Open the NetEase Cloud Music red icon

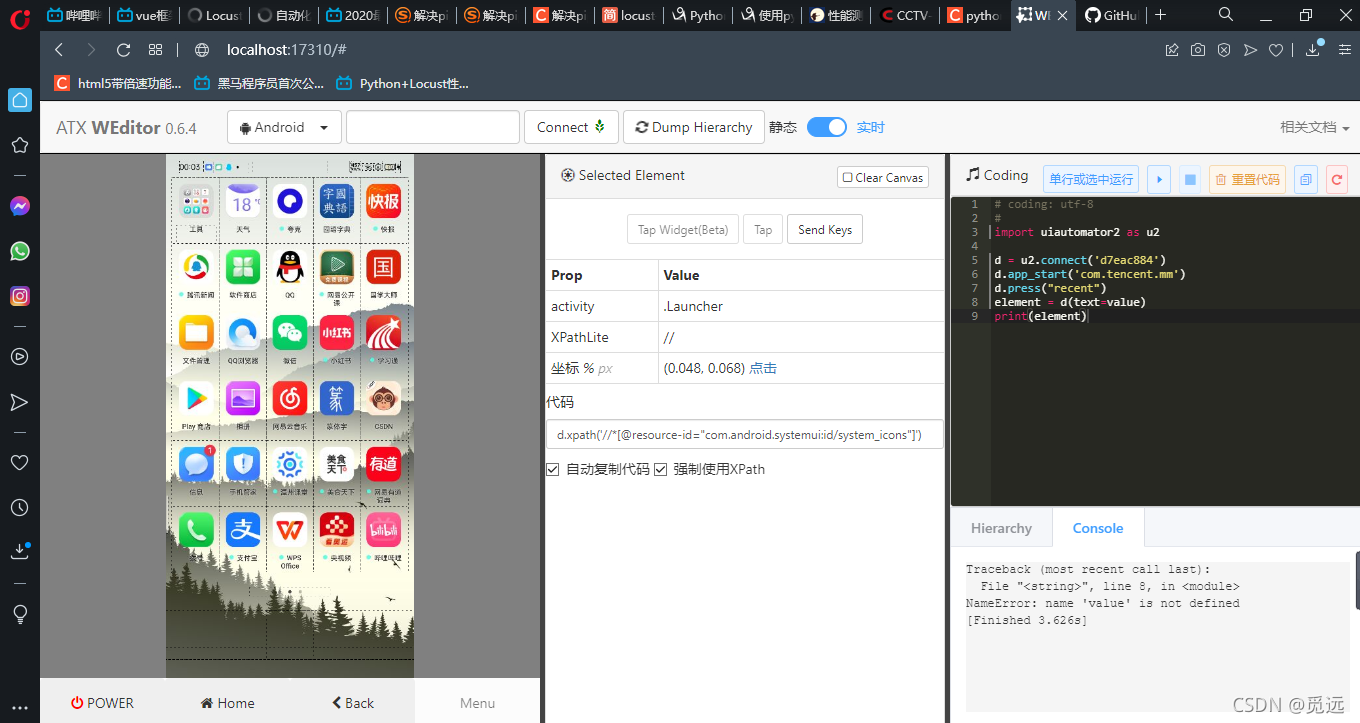click(290, 398)
